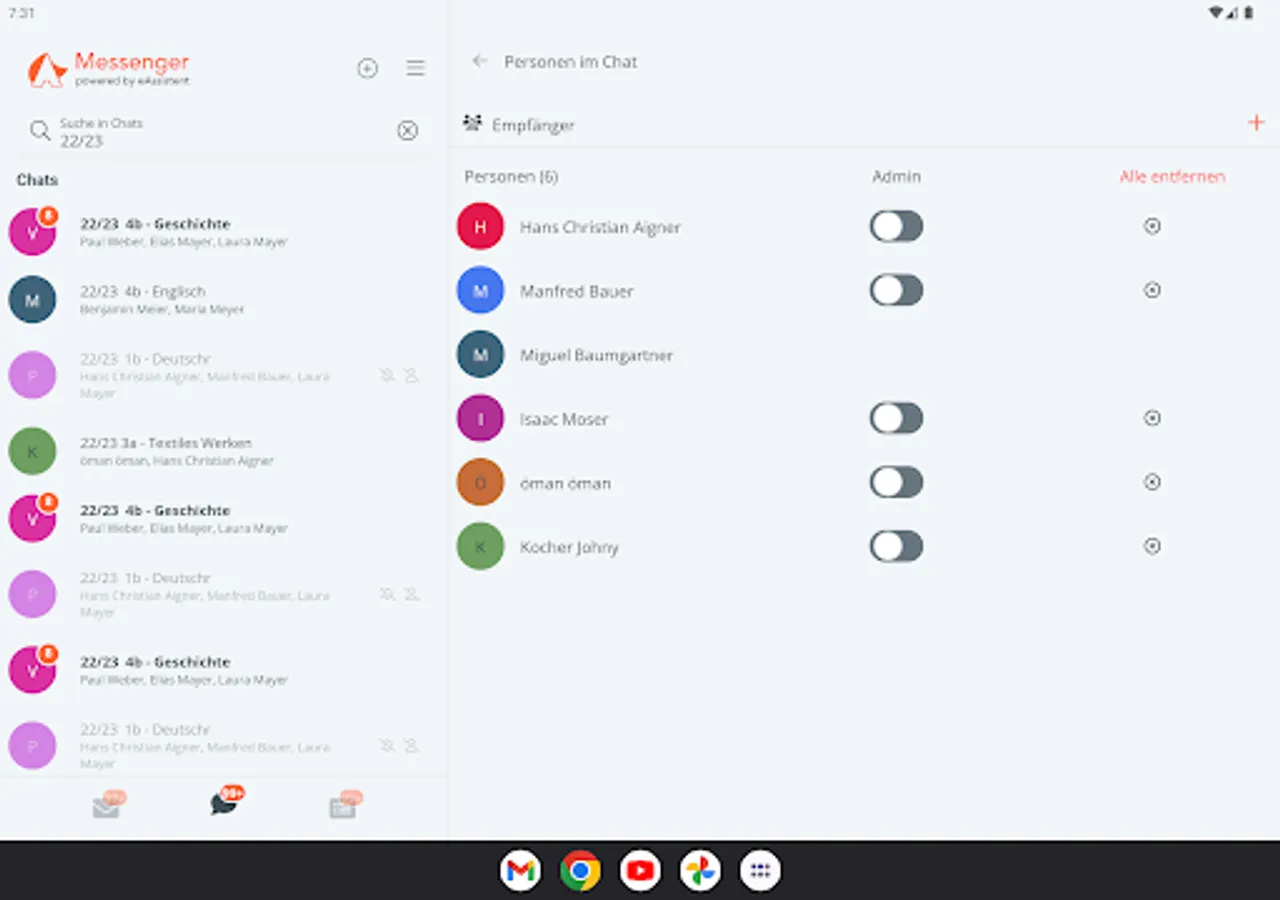
Task: Click the search magnifier icon
Action: pyautogui.click(x=40, y=131)
